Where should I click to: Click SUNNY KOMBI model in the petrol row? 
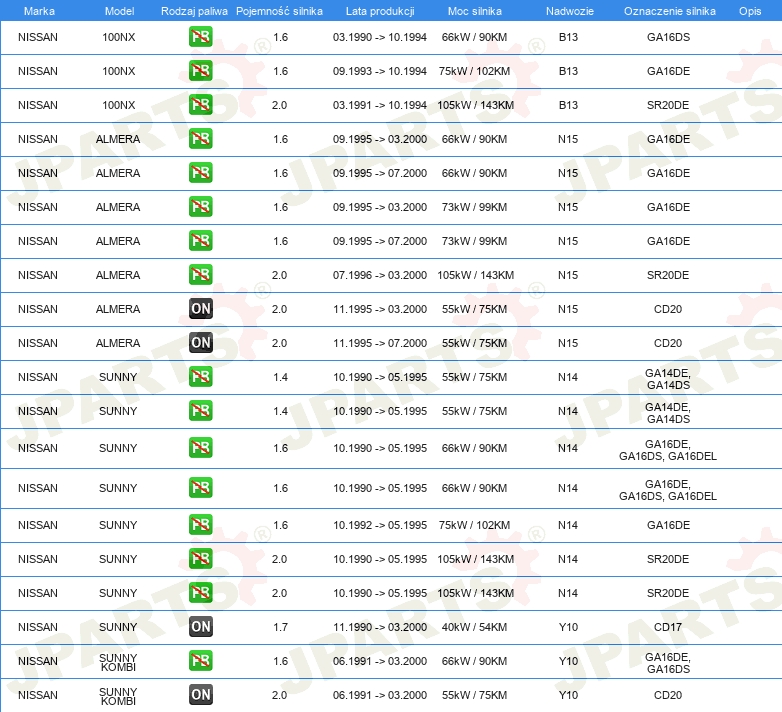[x=118, y=662]
